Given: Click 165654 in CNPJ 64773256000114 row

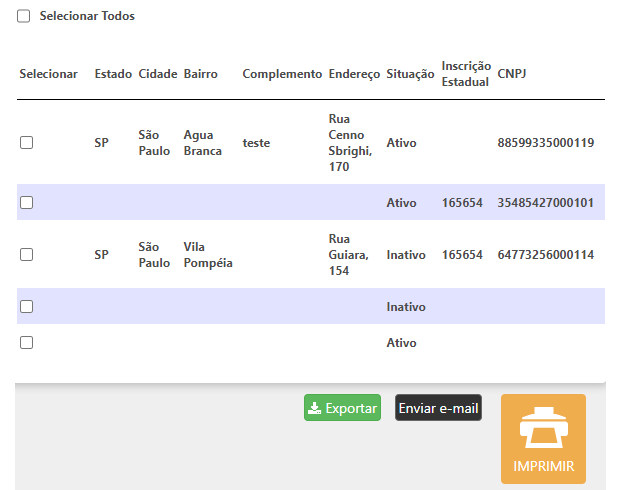Looking at the screenshot, I should (x=462, y=255).
